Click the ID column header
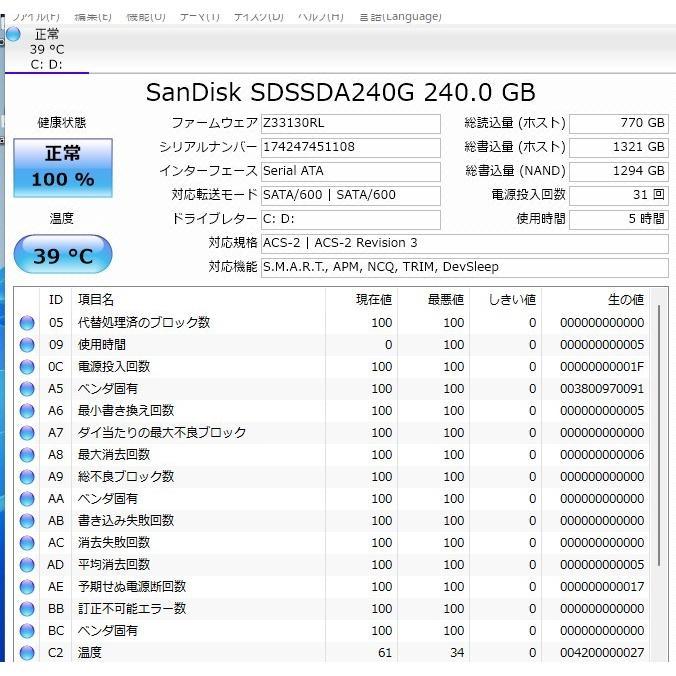This screenshot has width=676, height=676. 56,300
